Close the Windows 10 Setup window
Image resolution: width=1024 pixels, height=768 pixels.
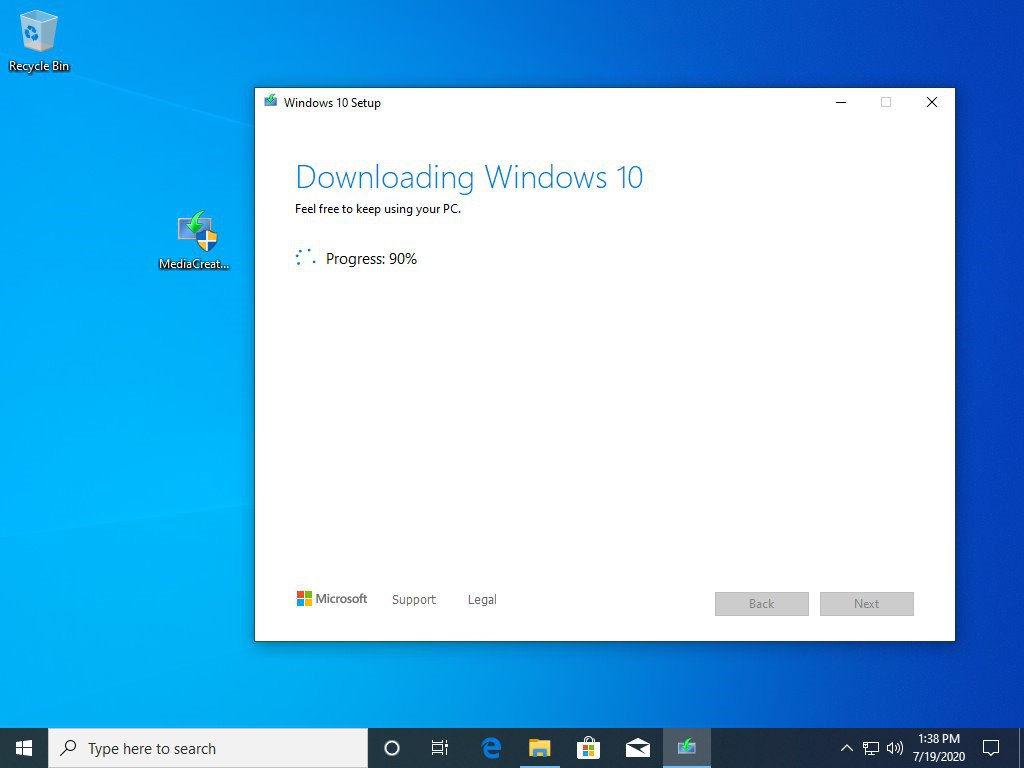coord(932,102)
